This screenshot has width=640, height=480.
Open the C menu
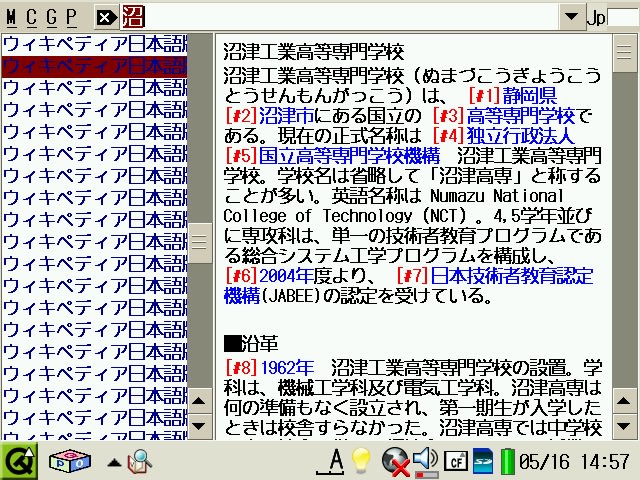click(31, 18)
